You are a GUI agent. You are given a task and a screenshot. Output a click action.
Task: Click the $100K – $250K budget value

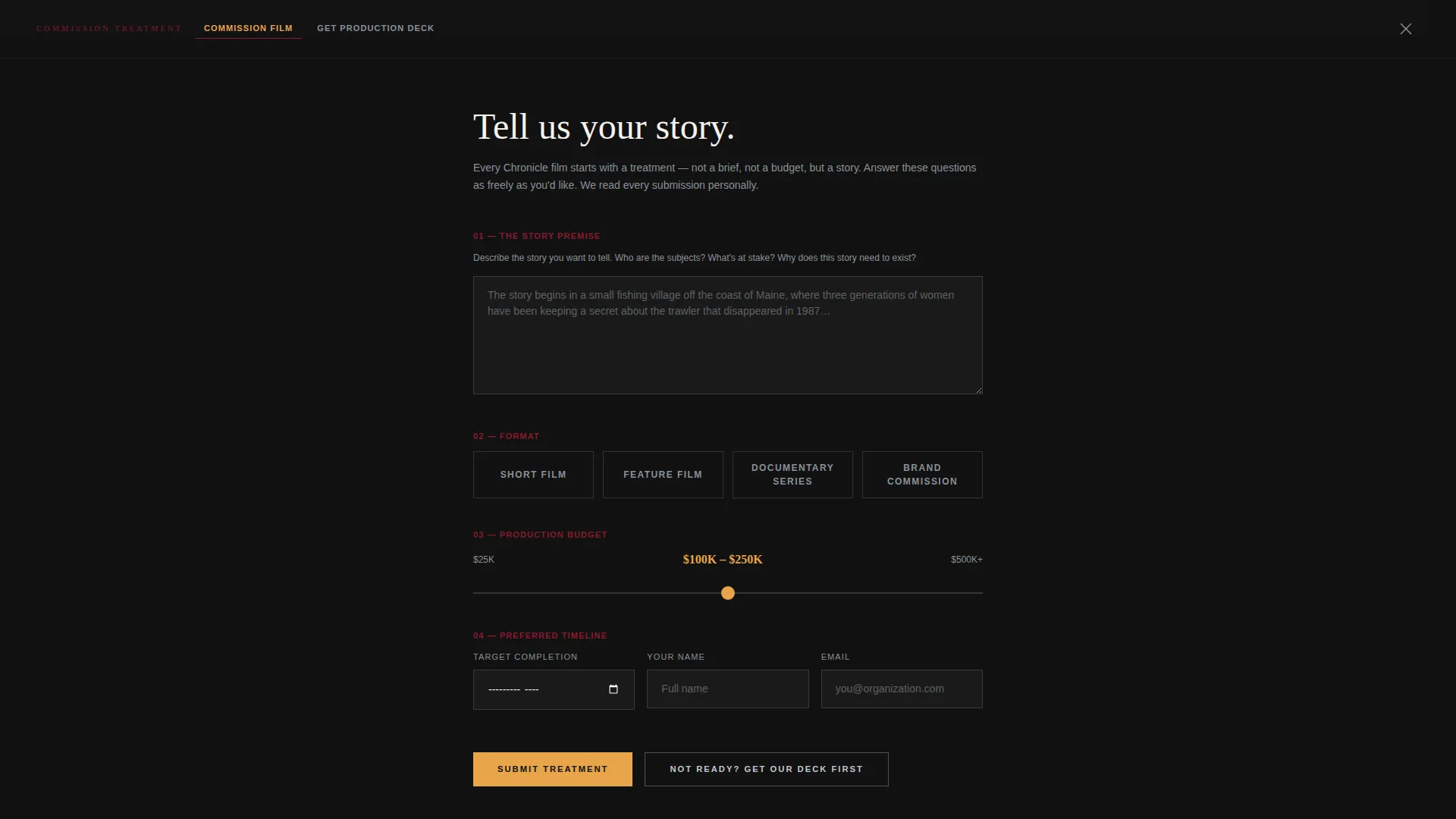pos(723,560)
